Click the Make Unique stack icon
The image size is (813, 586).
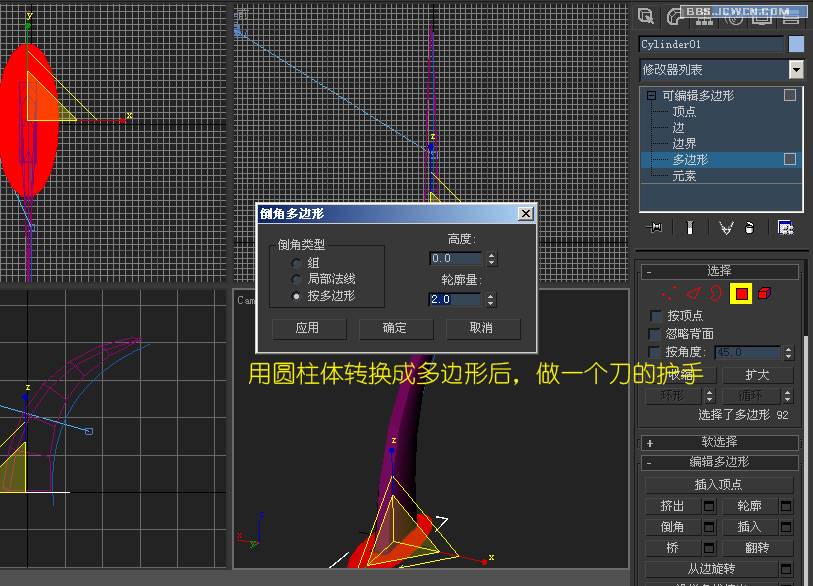tap(726, 227)
